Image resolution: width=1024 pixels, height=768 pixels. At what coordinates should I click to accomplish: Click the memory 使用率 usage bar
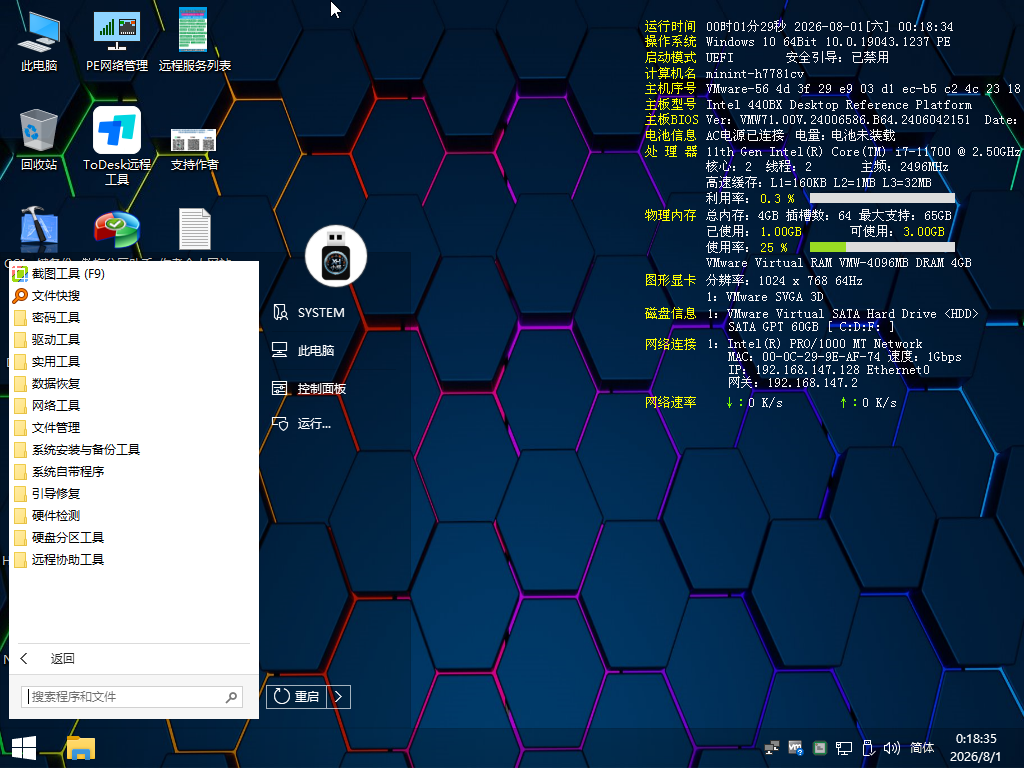882,247
